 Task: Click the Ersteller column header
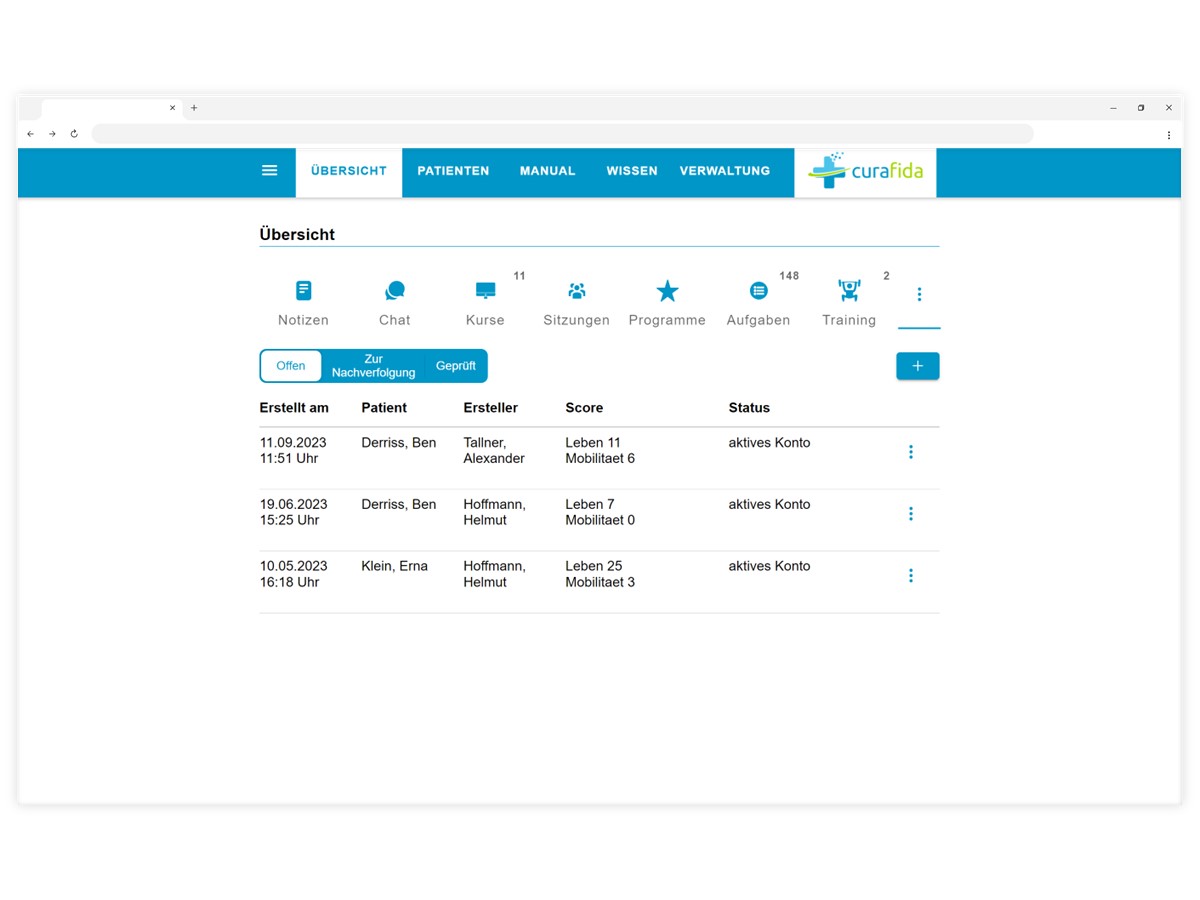point(490,408)
